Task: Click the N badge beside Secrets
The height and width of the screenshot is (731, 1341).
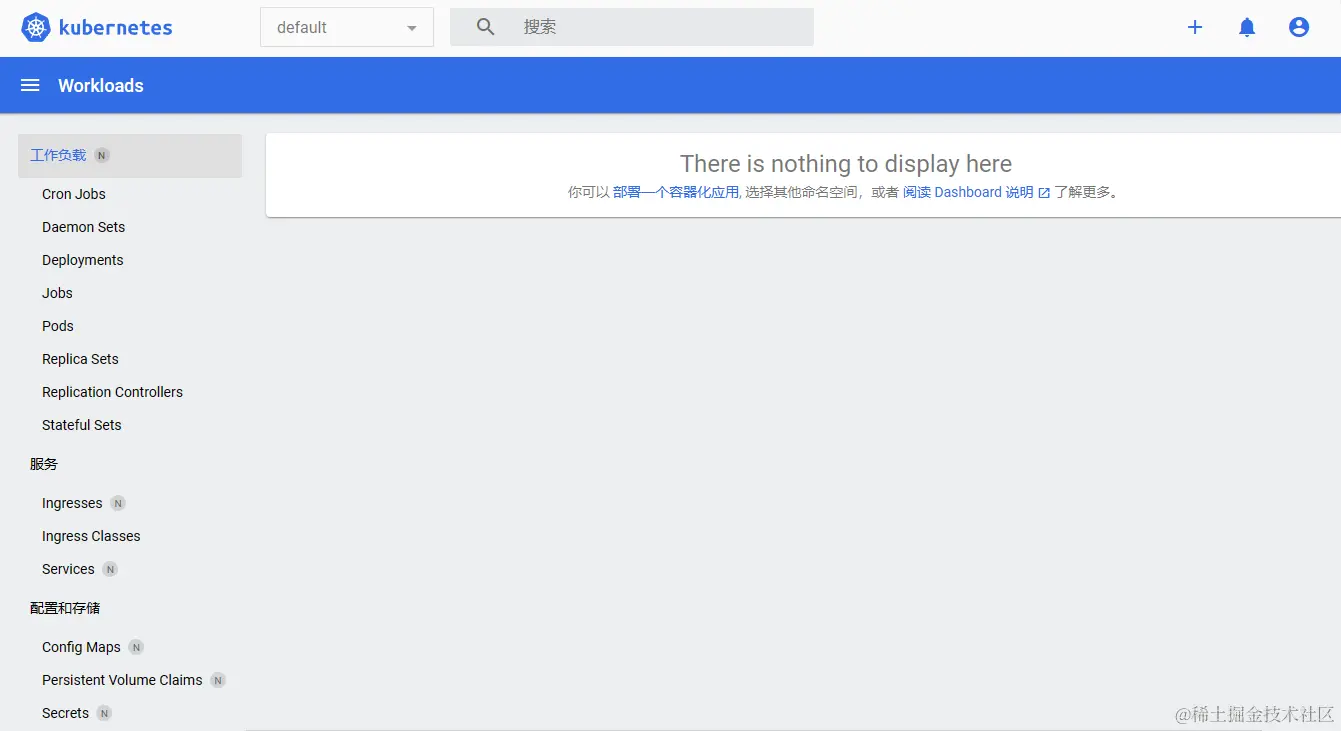Action: pos(104,713)
